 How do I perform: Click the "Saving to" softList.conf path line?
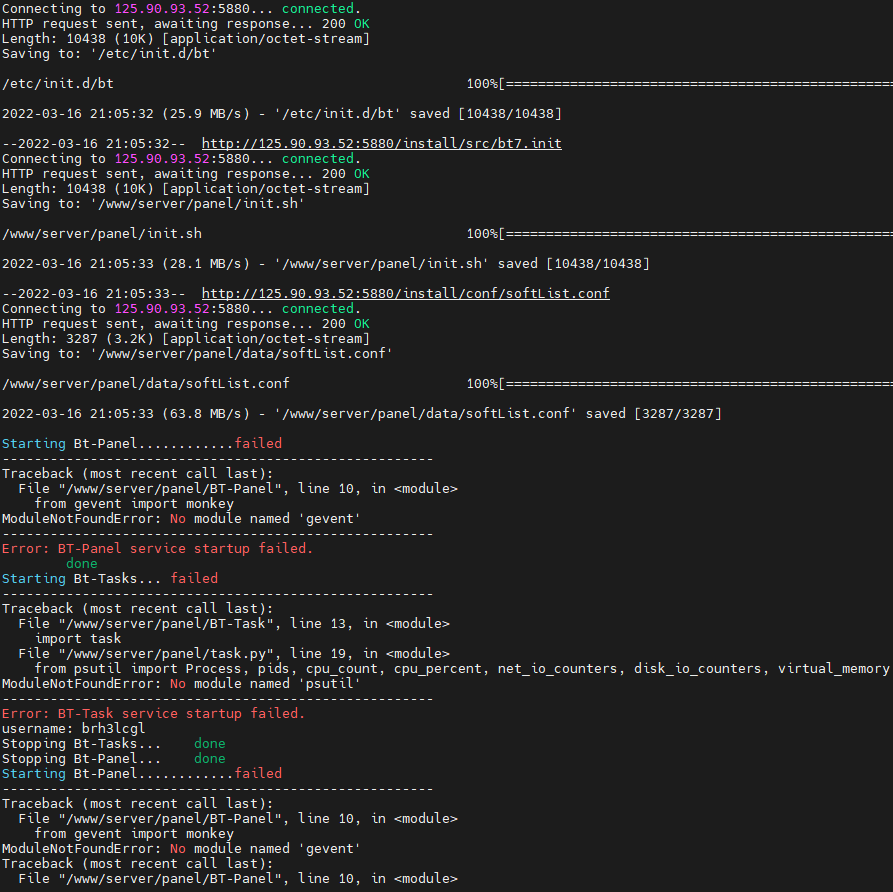[197, 353]
